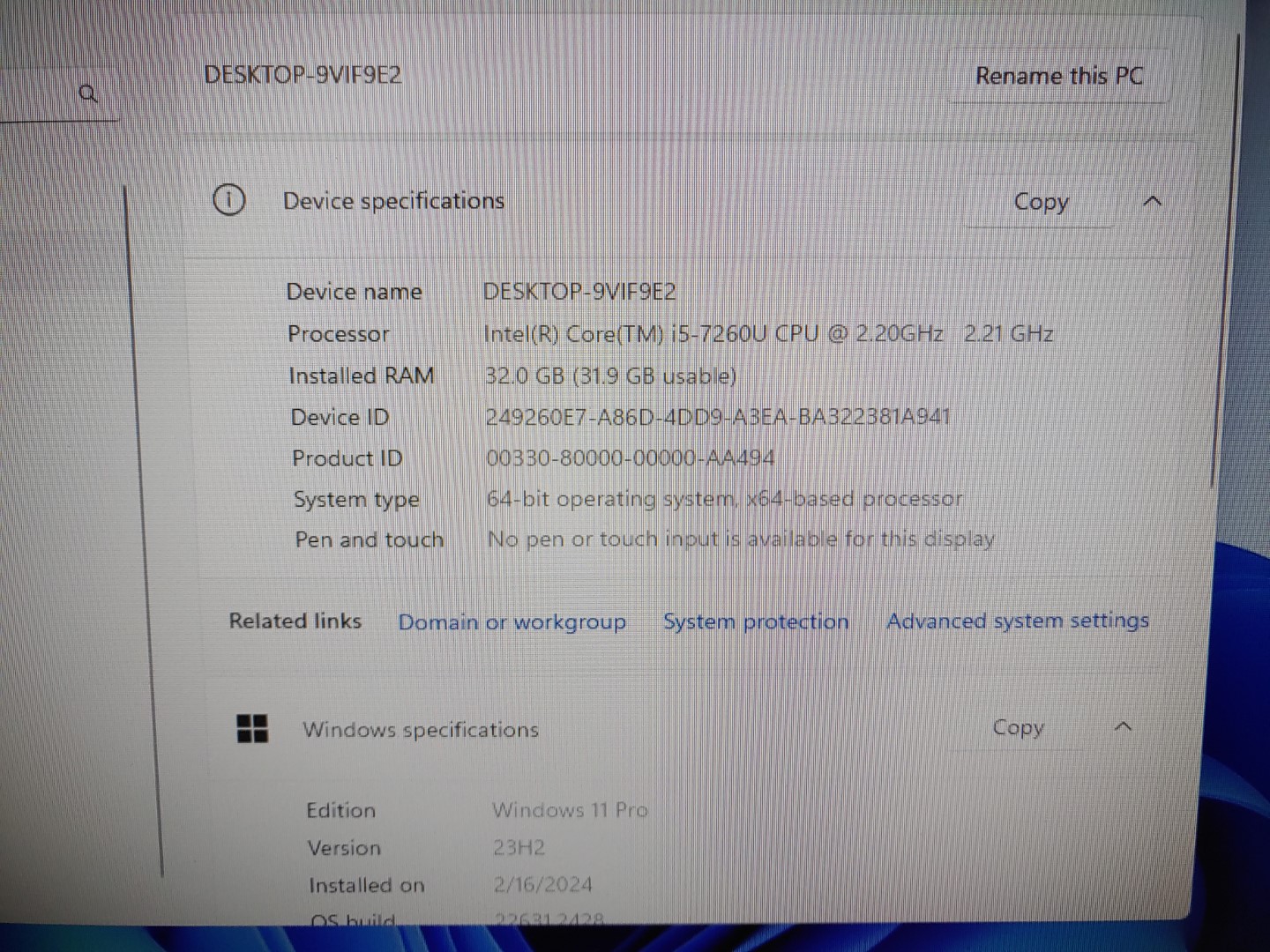
Task: Click the search magnifier icon
Action: coord(87,93)
